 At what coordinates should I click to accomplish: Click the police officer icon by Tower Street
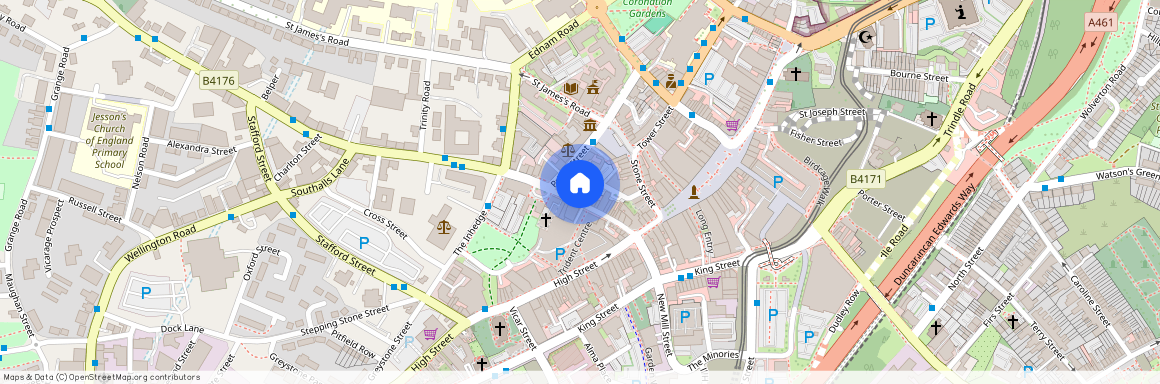pyautogui.click(x=671, y=81)
